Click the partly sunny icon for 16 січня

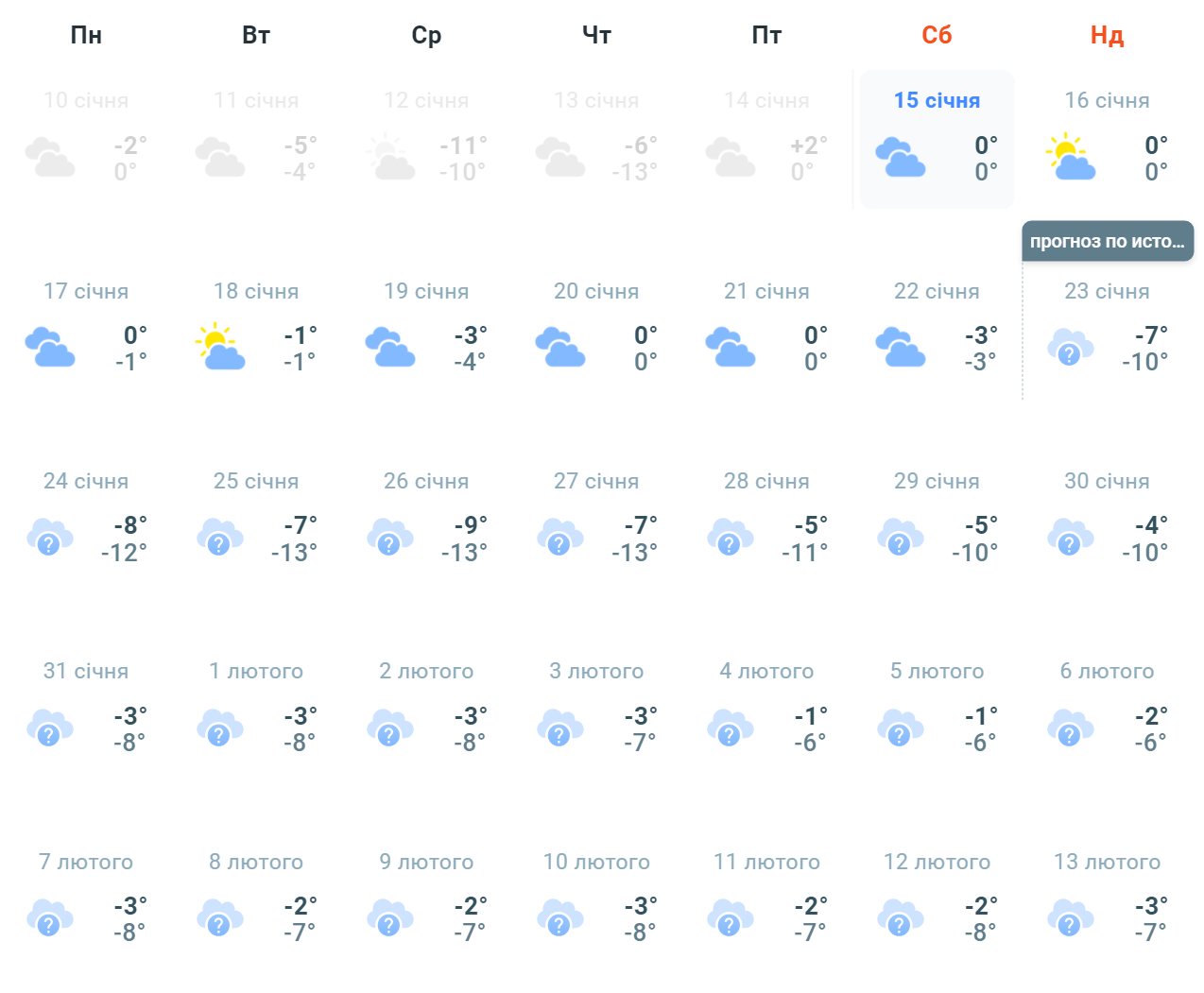tap(1070, 158)
